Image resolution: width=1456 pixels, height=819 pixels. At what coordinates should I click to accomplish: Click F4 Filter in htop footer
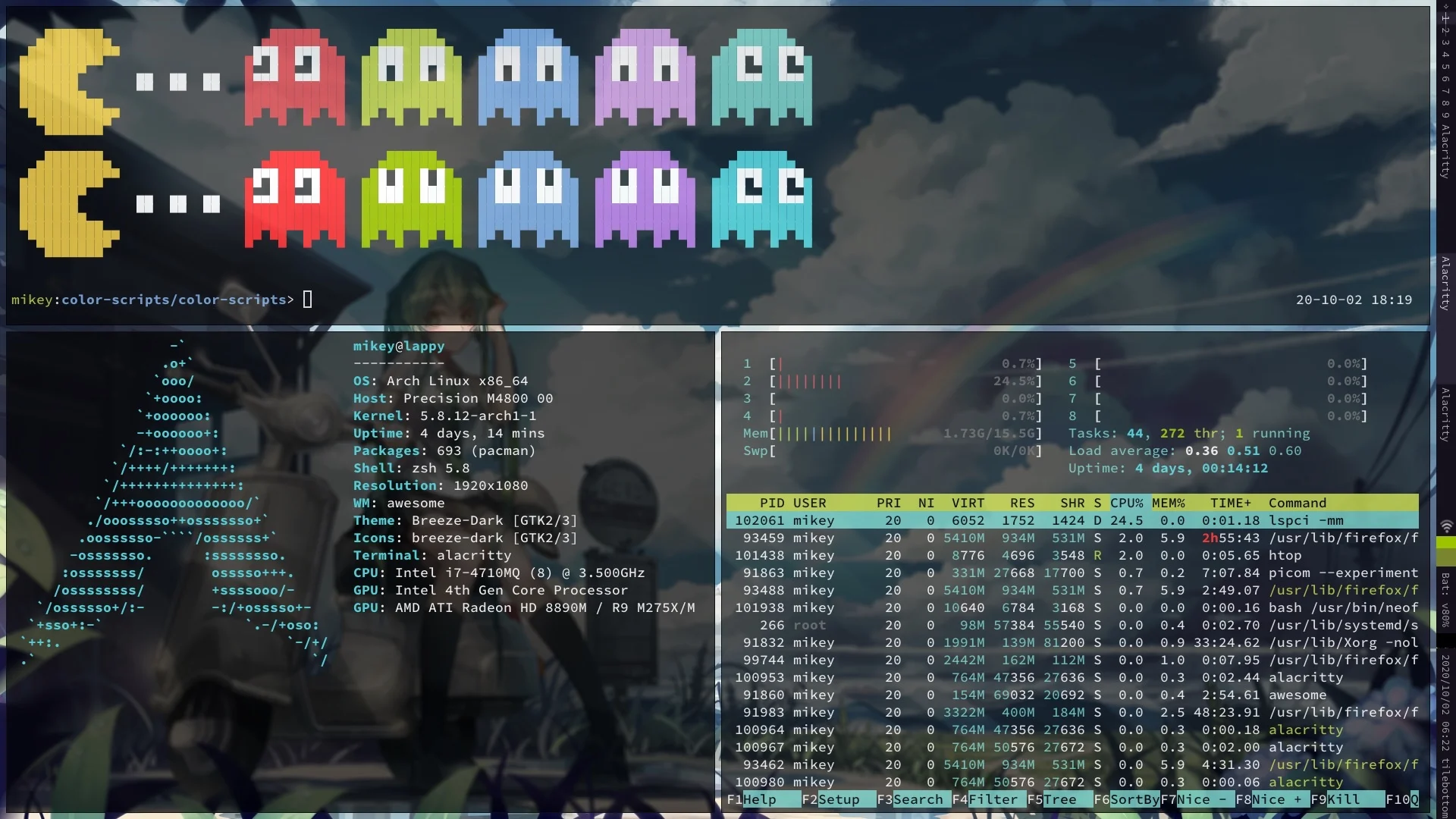pyautogui.click(x=987, y=799)
